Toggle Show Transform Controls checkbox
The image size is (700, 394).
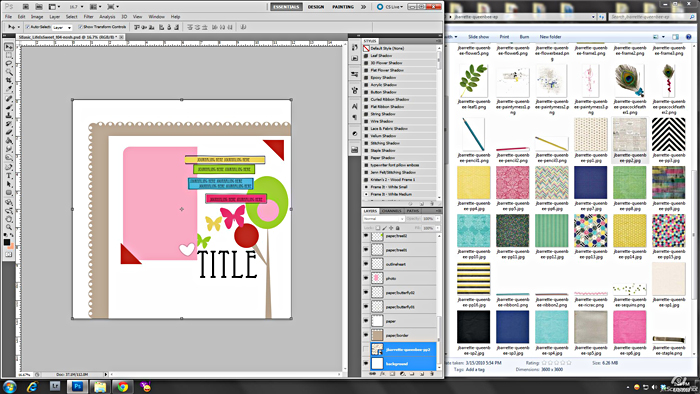pyautogui.click(x=81, y=27)
